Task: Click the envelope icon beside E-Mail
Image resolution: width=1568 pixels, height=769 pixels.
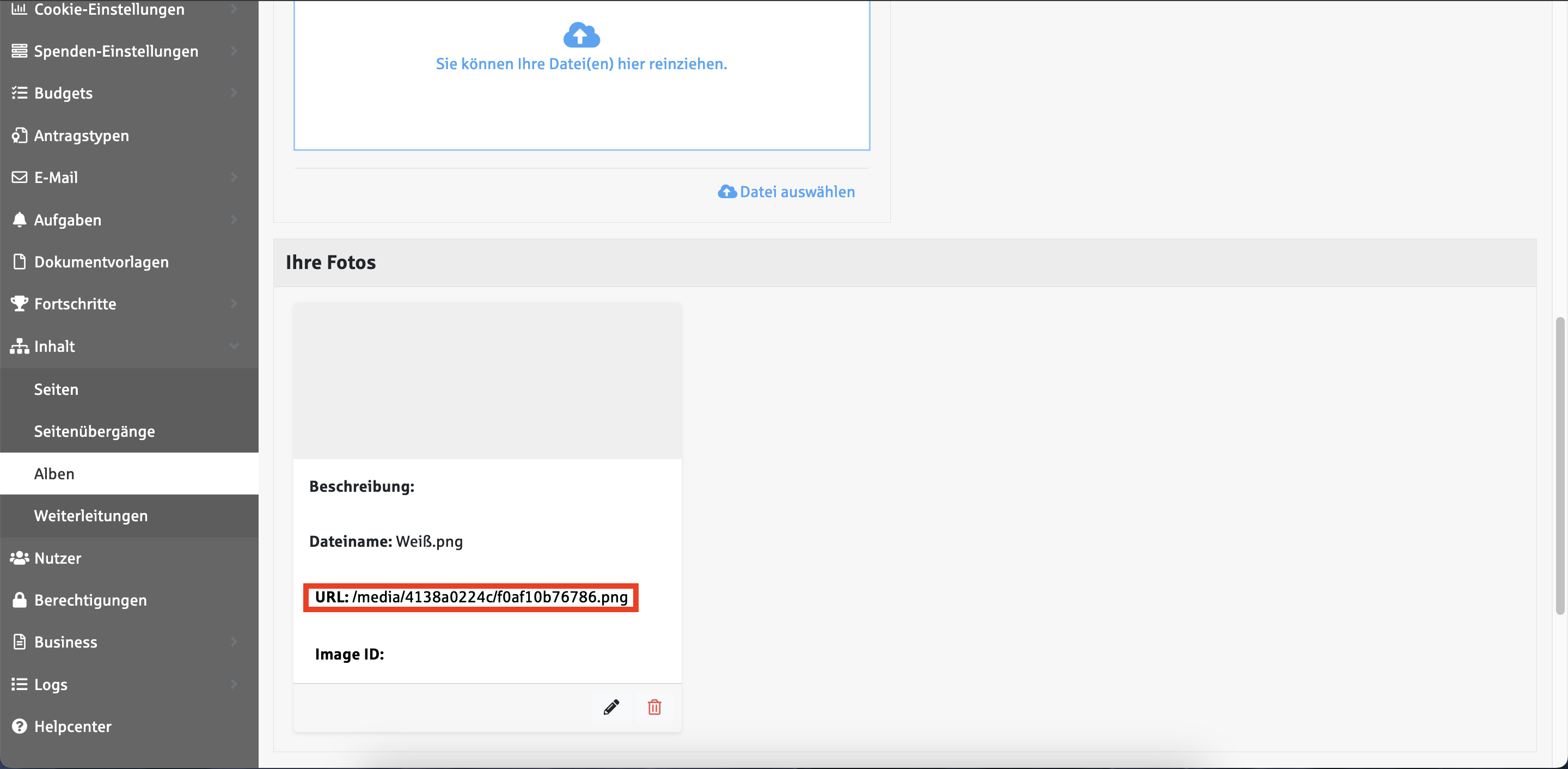Action: pos(20,177)
